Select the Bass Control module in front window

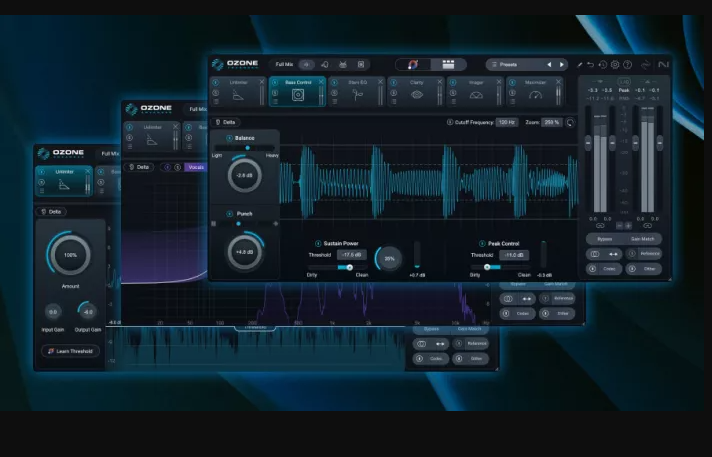click(297, 91)
